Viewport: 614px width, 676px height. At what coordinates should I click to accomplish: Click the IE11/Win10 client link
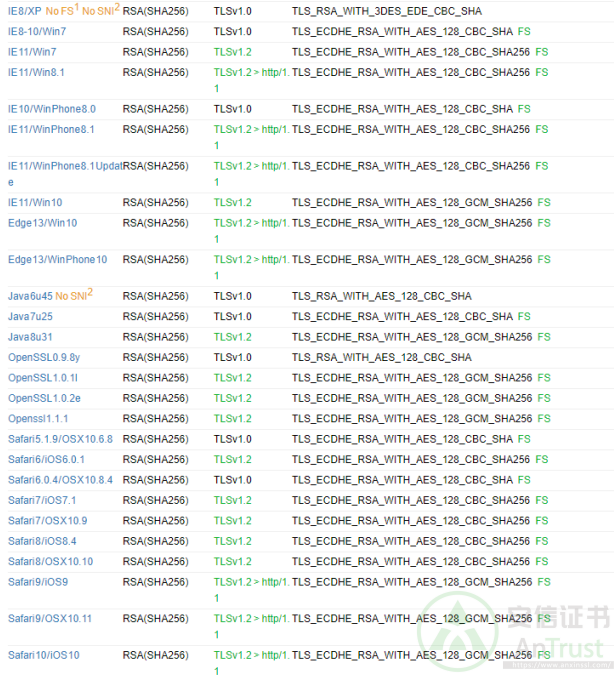(35, 202)
